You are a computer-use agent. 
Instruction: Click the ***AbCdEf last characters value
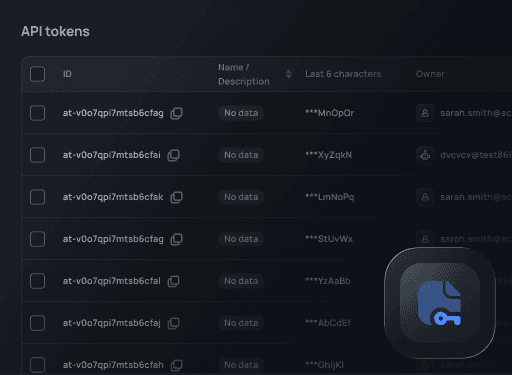pos(328,323)
